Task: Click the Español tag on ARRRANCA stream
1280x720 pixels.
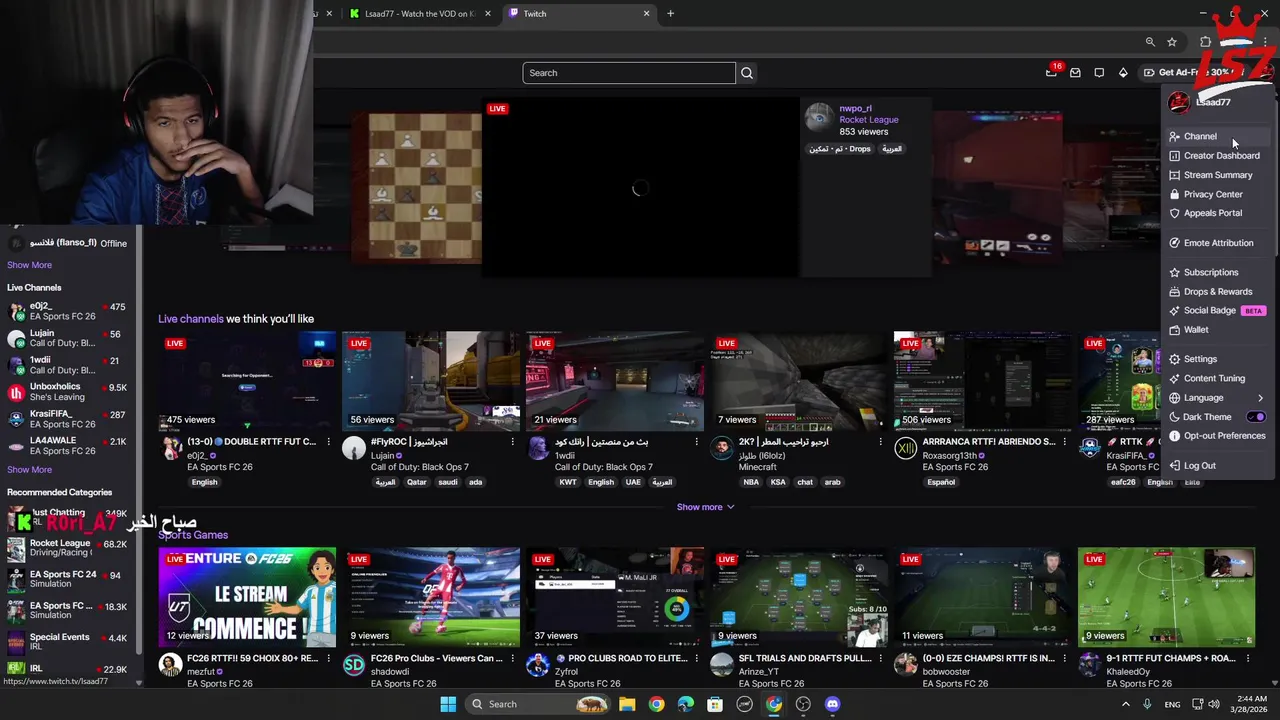Action: coord(941,482)
